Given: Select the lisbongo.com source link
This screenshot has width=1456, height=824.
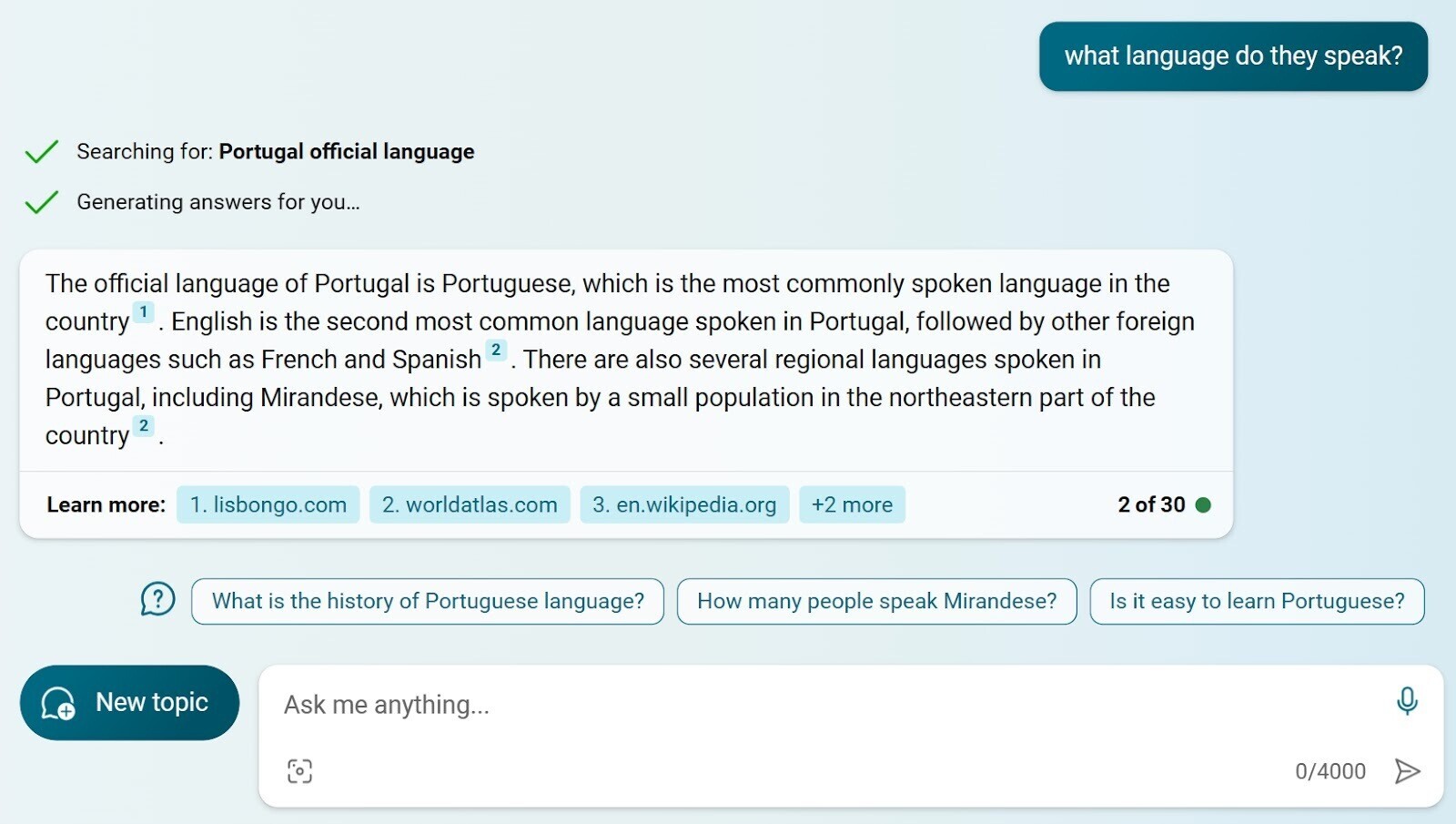Looking at the screenshot, I should 268,504.
